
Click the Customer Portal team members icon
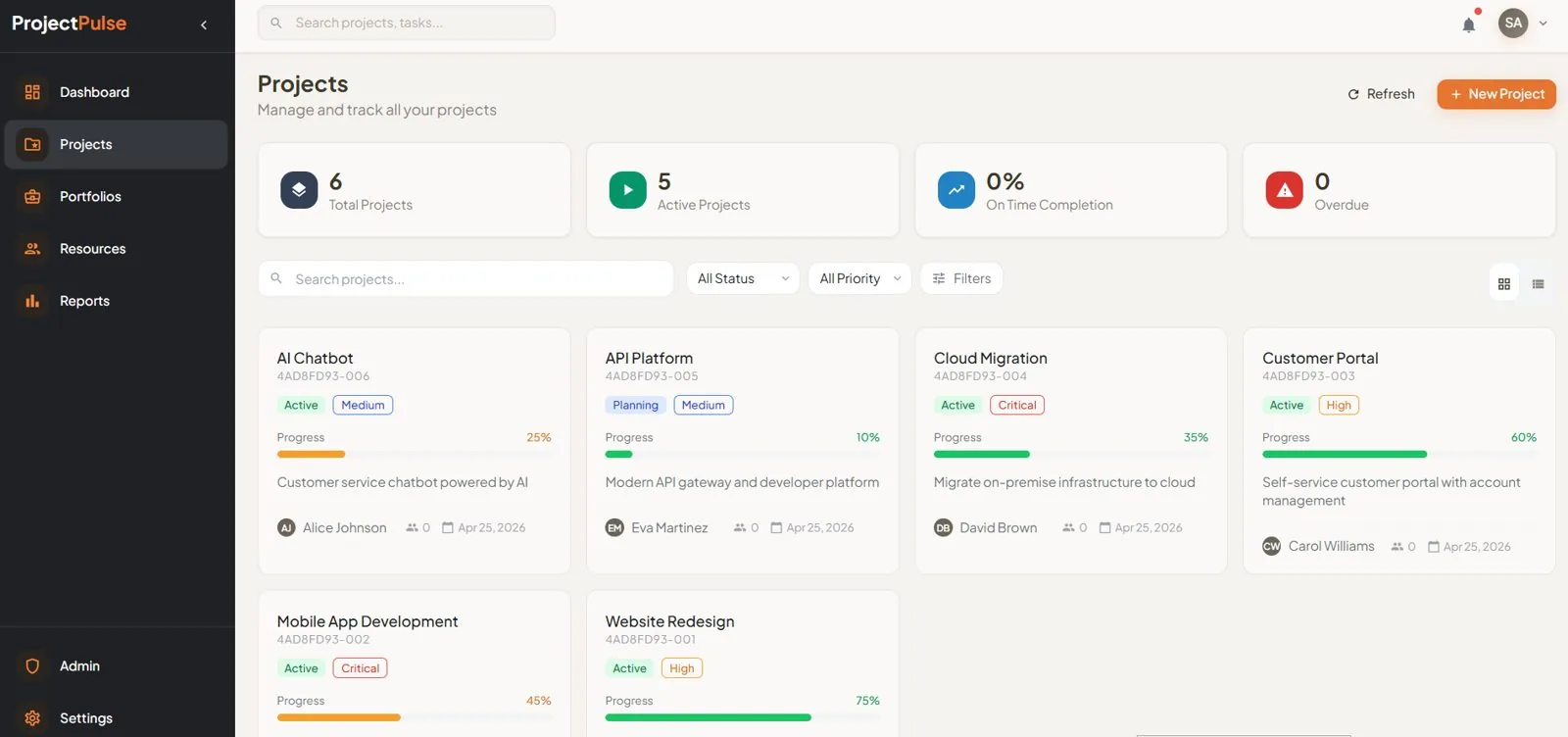1397,547
